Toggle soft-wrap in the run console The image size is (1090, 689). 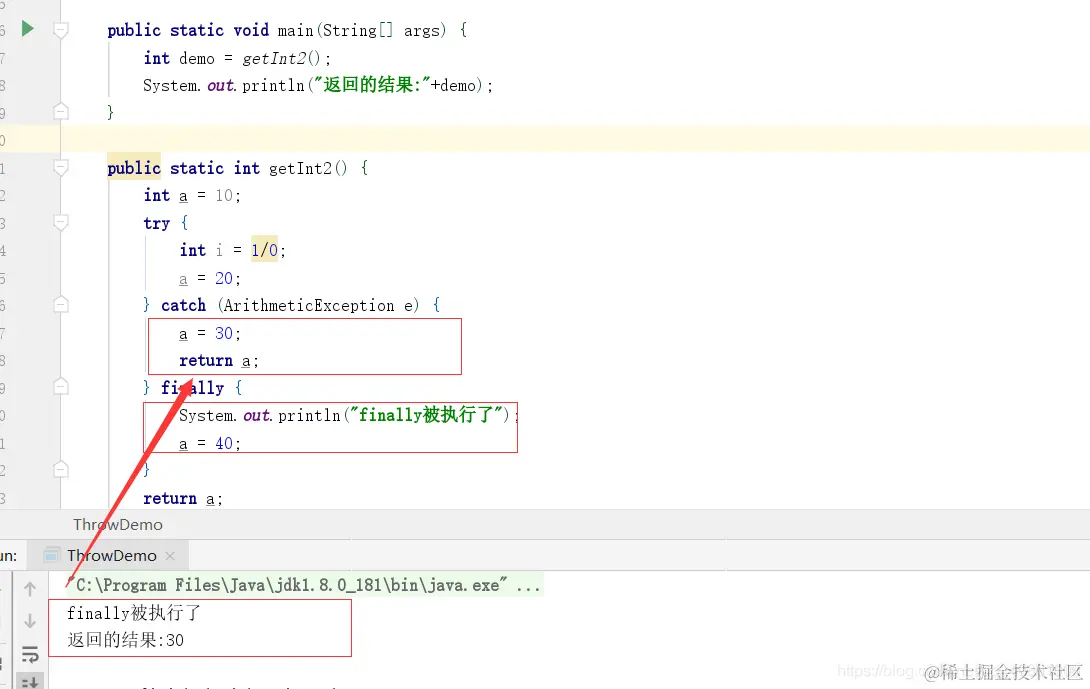point(30,654)
